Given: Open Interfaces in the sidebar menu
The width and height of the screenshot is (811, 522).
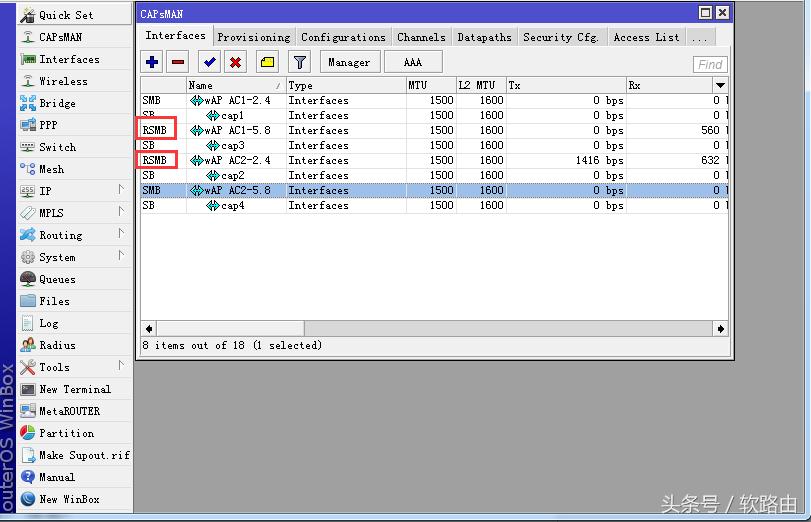Looking at the screenshot, I should click(75, 59).
